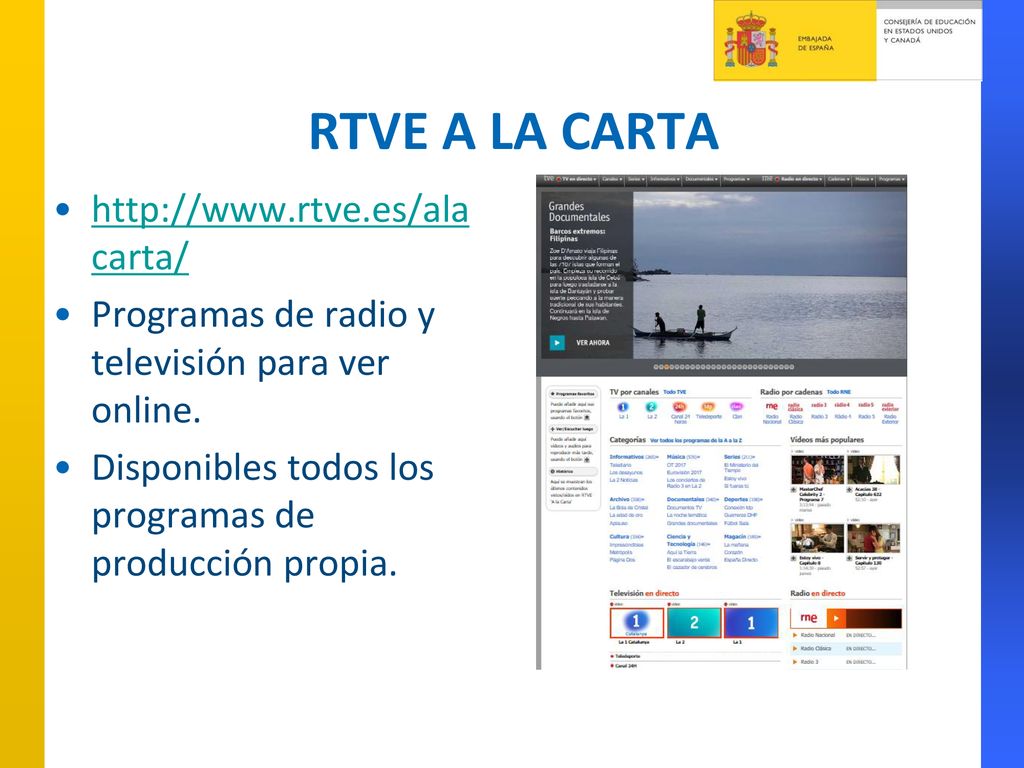Open the Documentales category heading

coord(686,500)
